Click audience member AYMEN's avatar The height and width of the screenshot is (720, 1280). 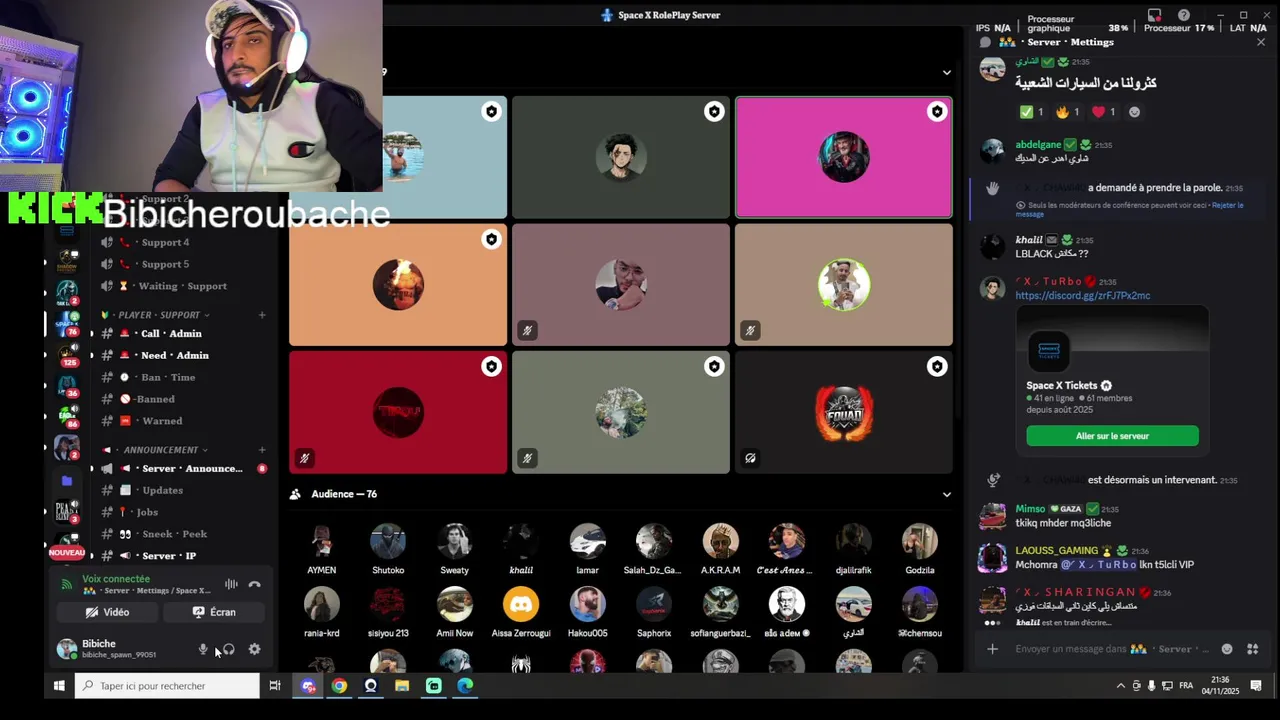click(322, 541)
